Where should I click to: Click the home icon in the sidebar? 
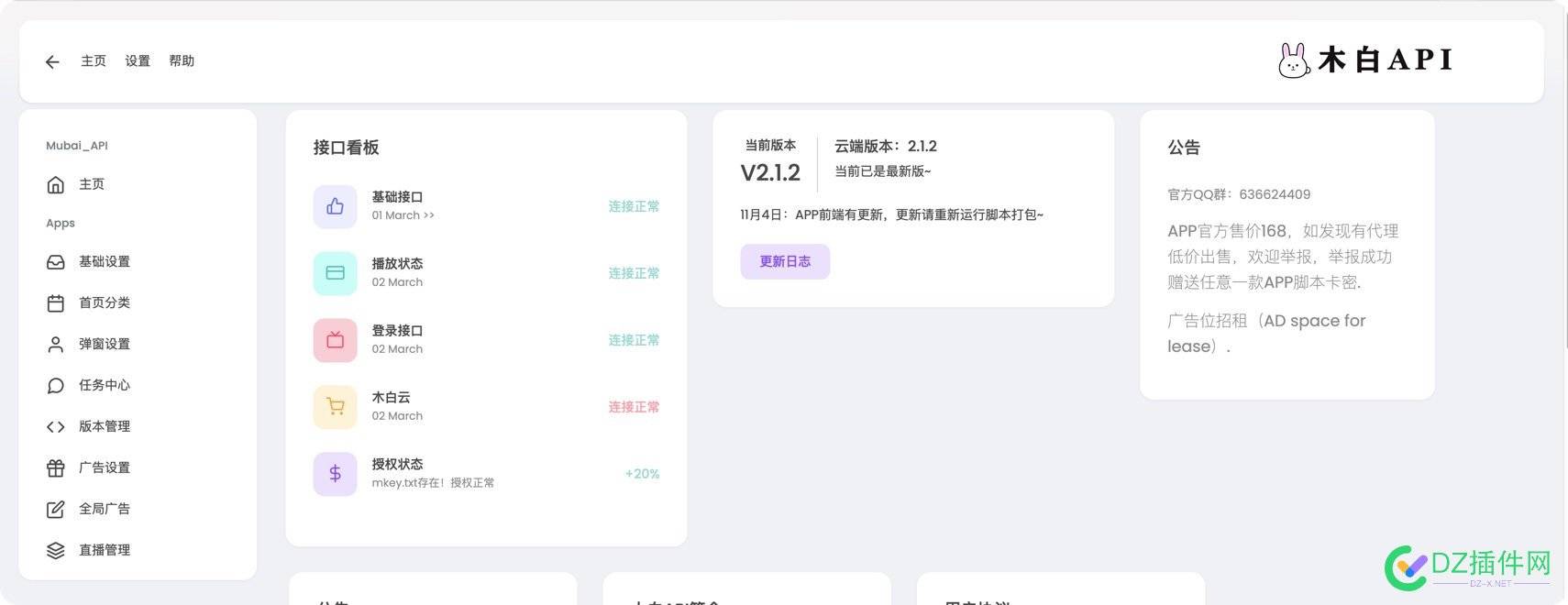point(55,184)
